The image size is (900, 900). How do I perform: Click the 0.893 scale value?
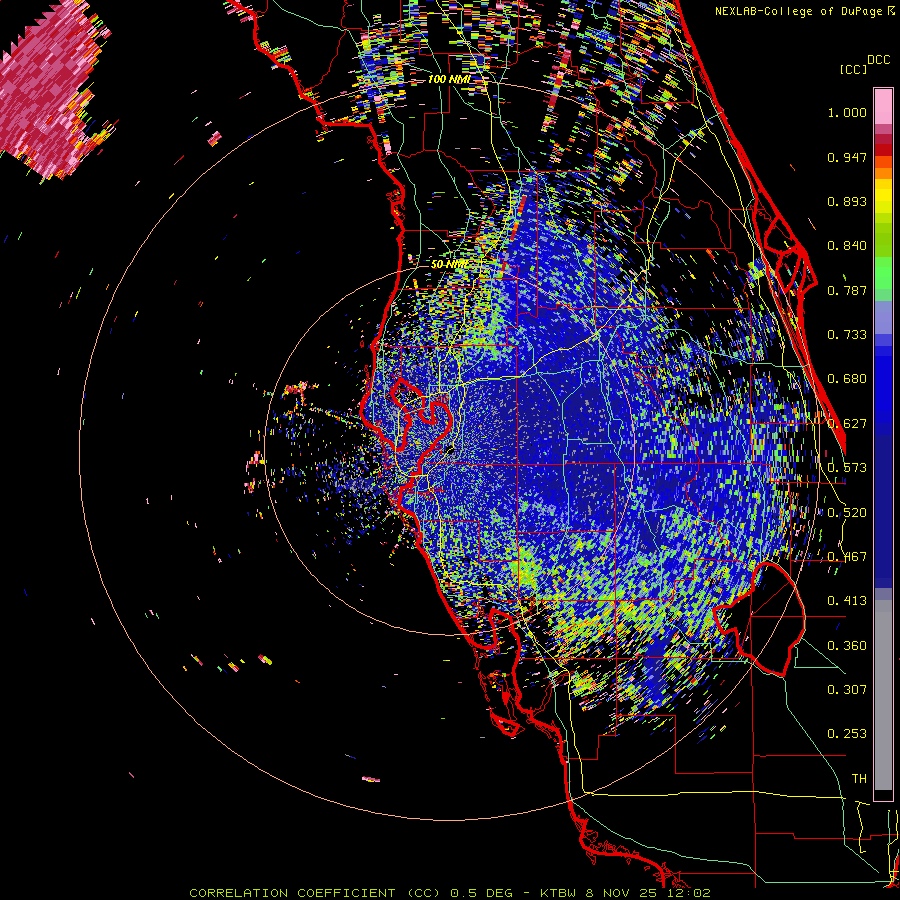click(847, 201)
